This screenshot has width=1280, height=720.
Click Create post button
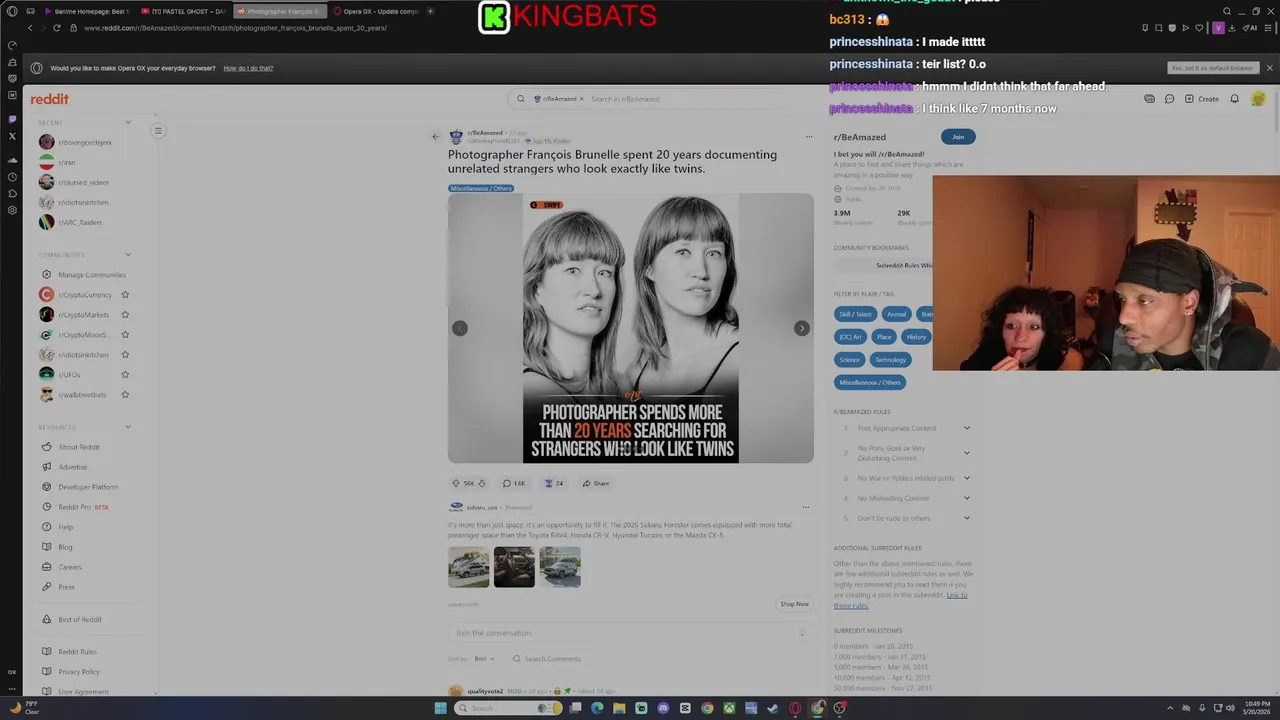point(1202,99)
